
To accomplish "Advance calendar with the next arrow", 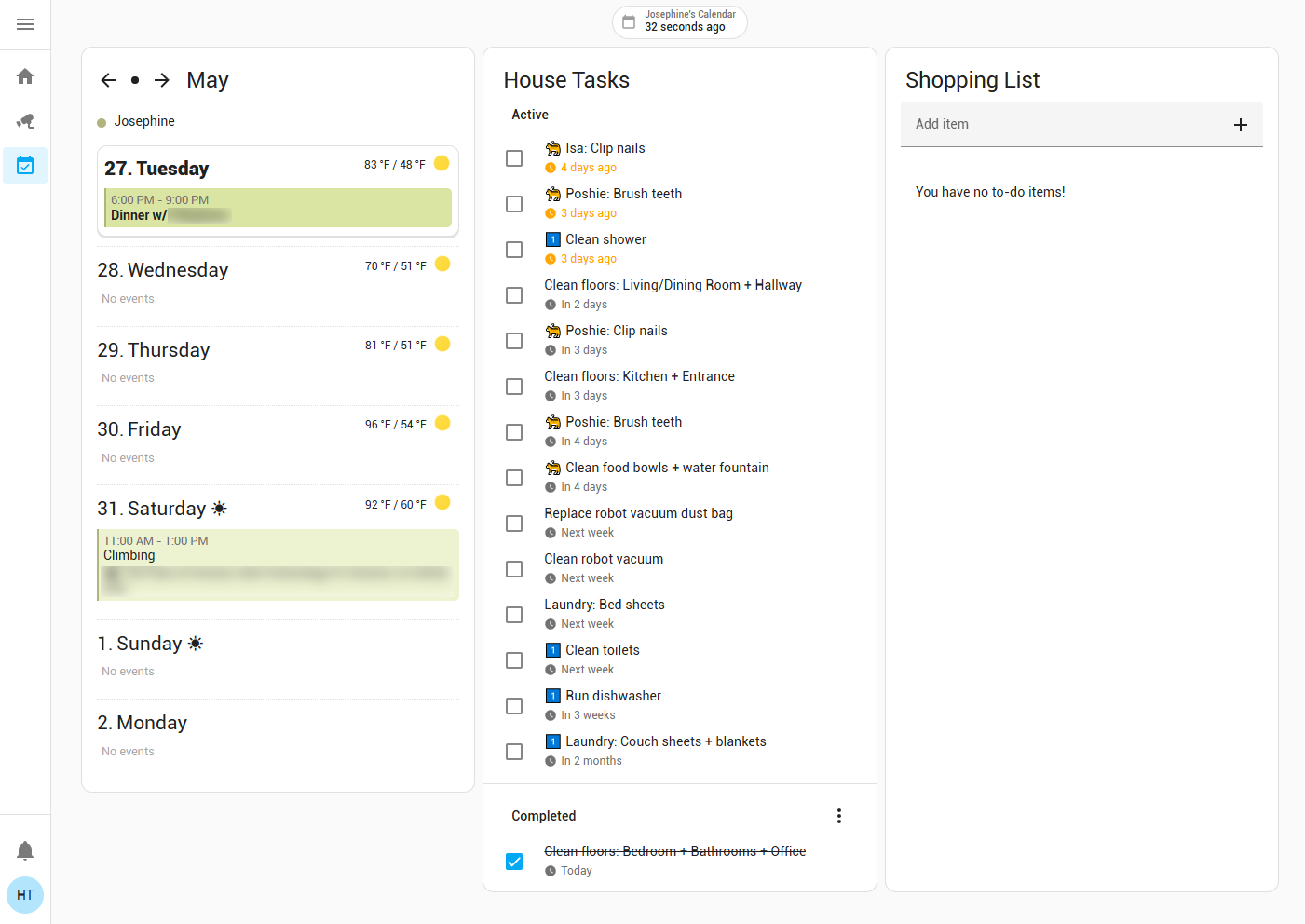I will pos(162,80).
